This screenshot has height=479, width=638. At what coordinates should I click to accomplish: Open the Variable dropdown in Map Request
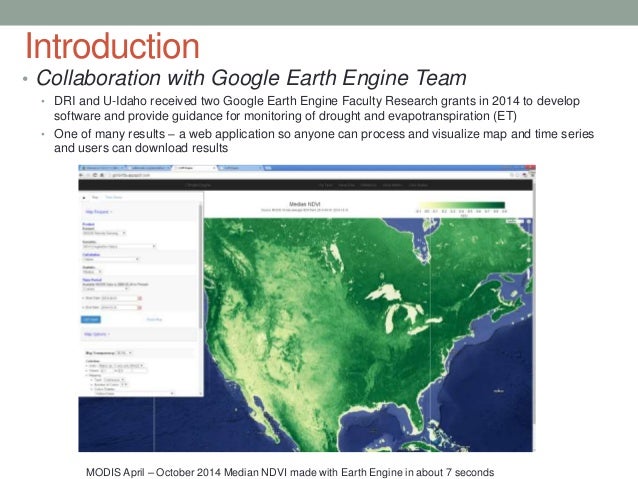[119, 246]
